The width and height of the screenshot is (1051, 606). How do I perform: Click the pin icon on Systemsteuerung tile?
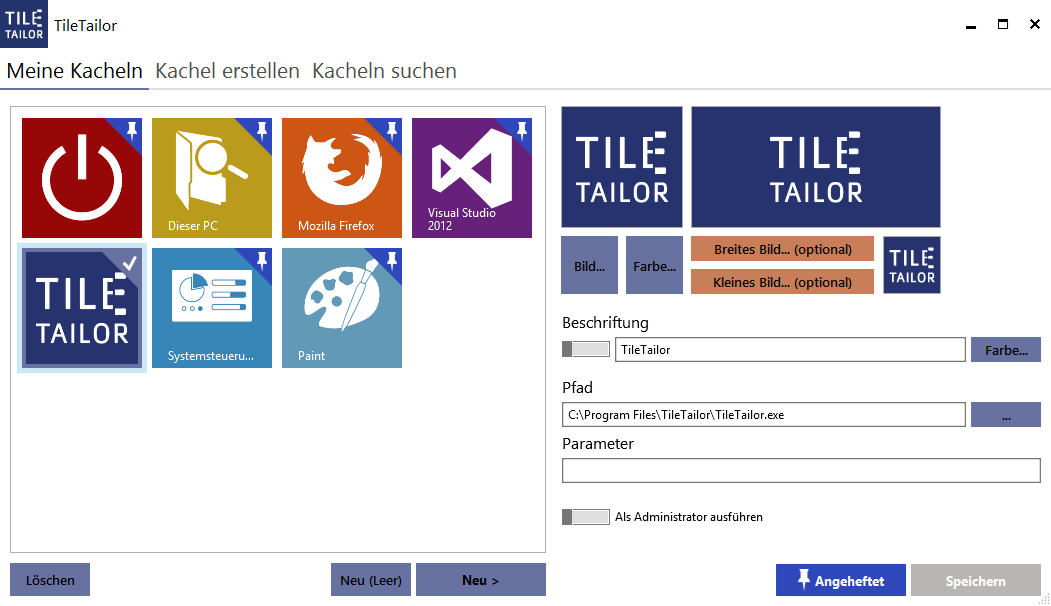262,259
